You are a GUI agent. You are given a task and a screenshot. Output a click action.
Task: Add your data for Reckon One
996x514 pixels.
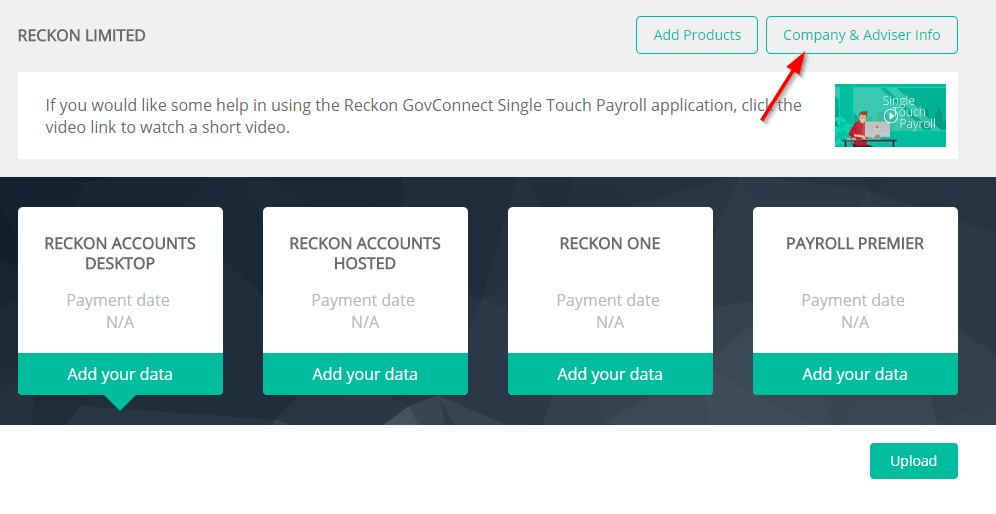pos(610,374)
